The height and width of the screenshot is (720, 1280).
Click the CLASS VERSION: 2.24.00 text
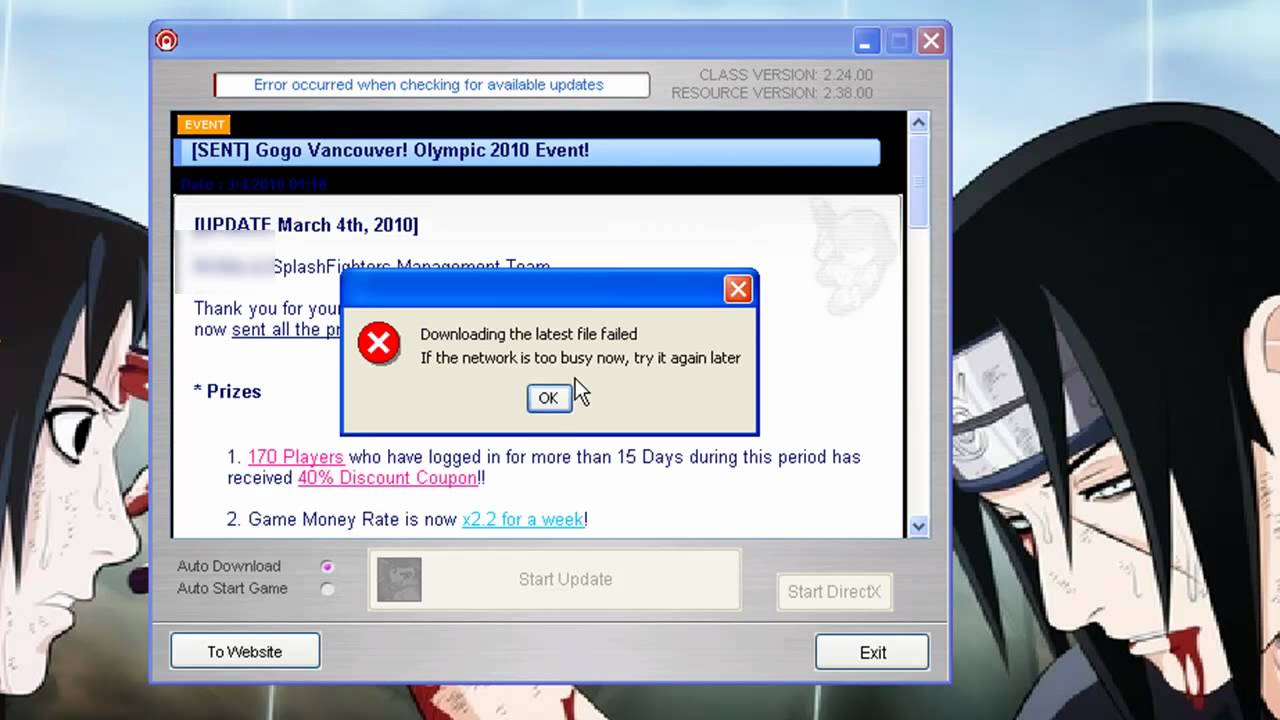pos(786,75)
